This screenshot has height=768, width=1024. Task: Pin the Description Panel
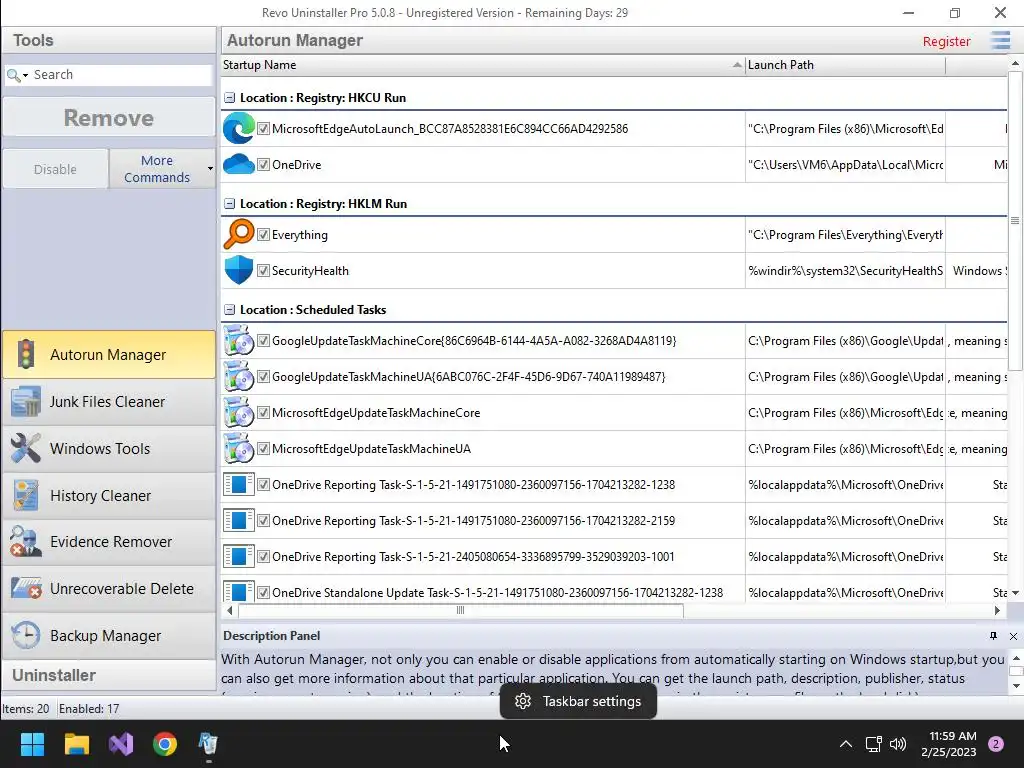(x=993, y=635)
